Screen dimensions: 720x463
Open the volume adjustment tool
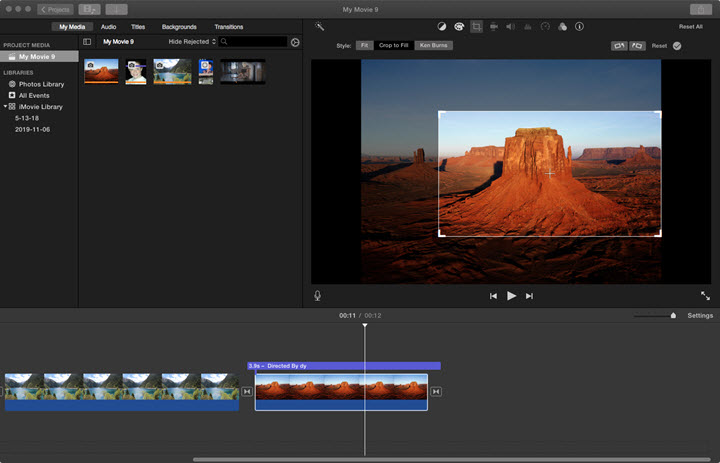tap(510, 27)
